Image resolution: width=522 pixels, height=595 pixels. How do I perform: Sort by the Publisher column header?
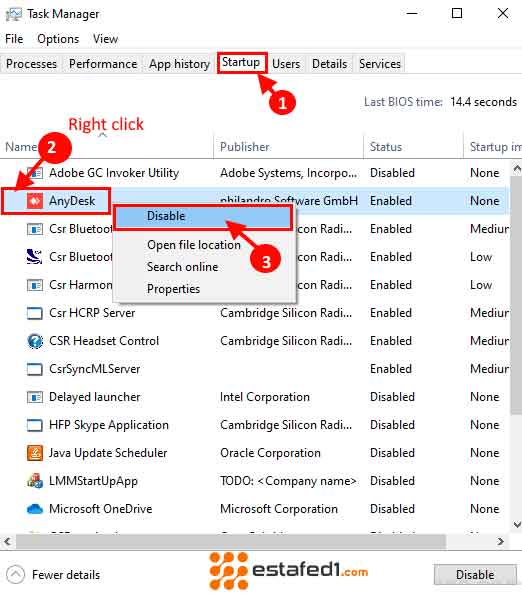245,147
